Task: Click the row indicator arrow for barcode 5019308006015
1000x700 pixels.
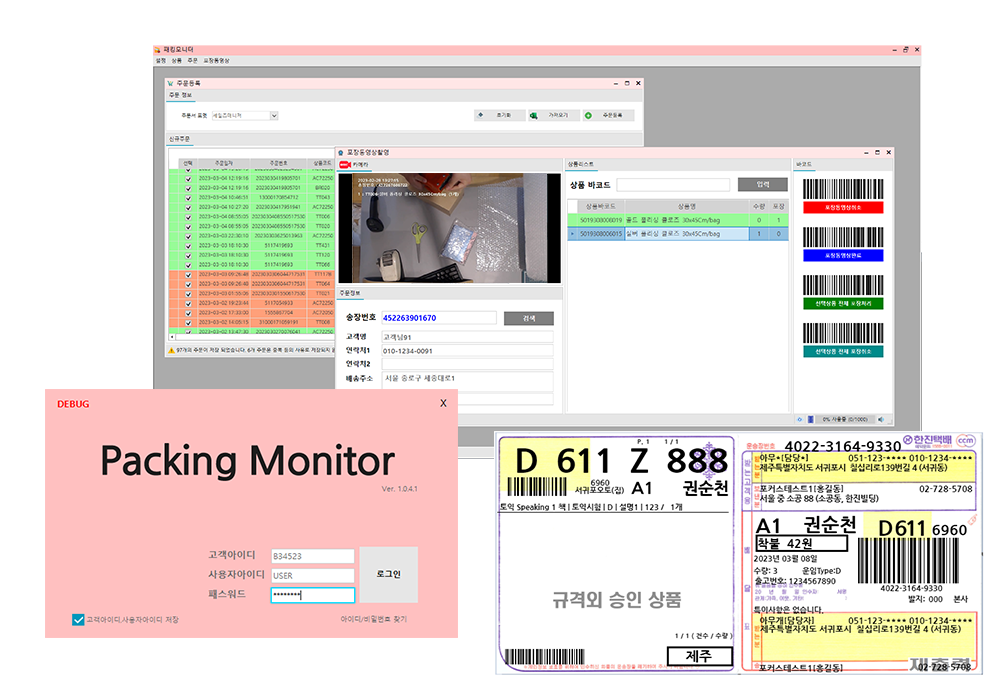Action: pyautogui.click(x=572, y=234)
